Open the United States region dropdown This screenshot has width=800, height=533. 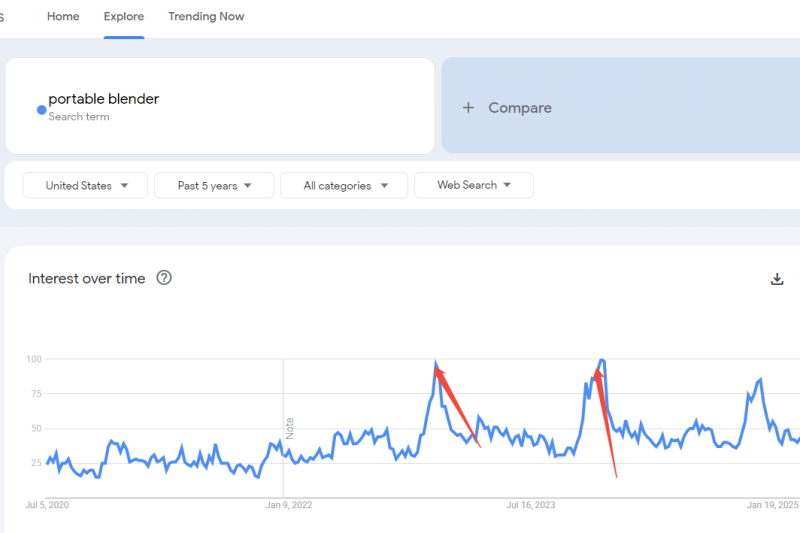[x=86, y=185]
